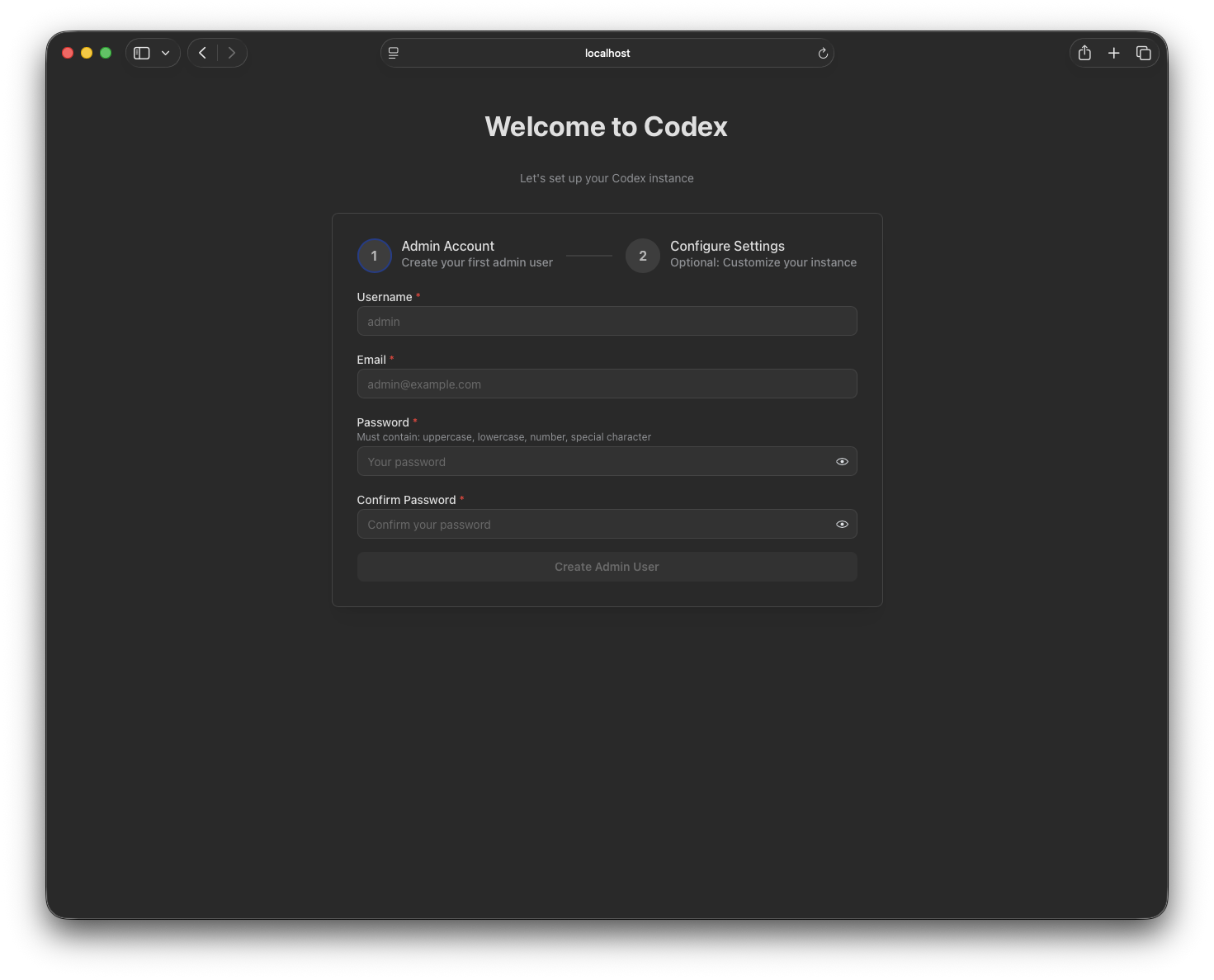Toggle password visibility off again

842,461
